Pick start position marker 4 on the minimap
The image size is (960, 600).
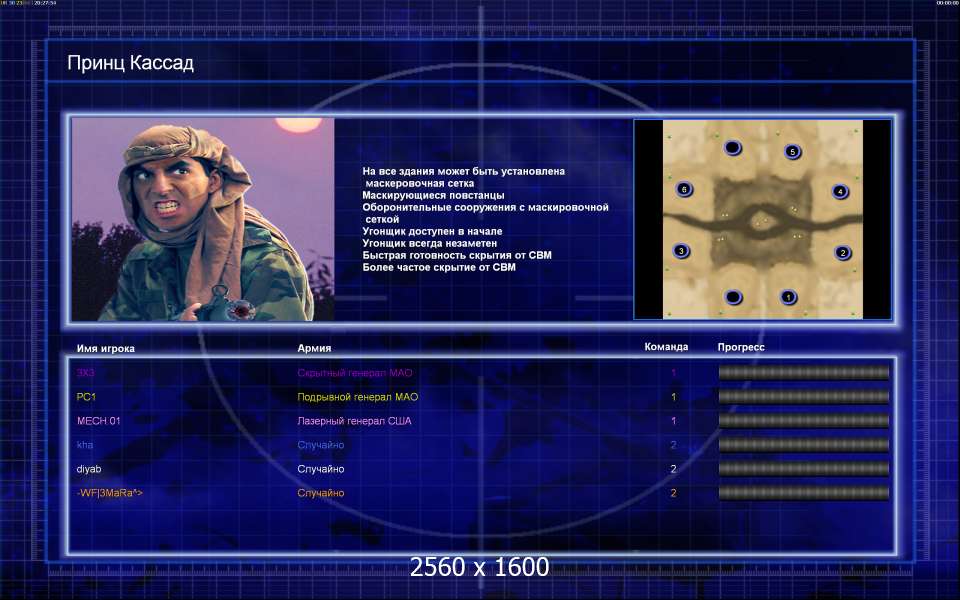pyautogui.click(x=840, y=191)
